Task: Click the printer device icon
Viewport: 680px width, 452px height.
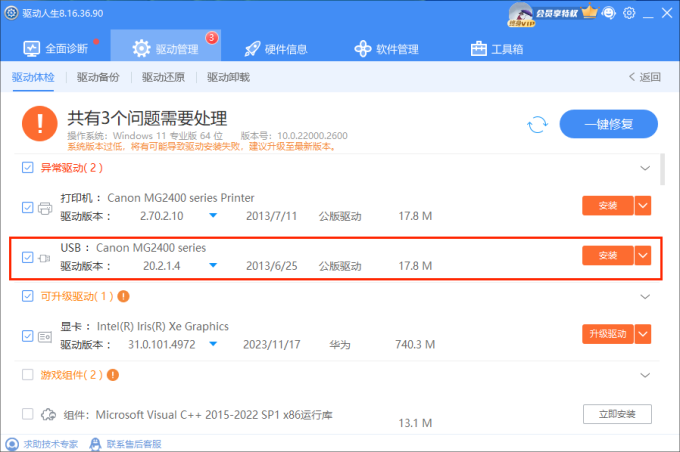Action: click(45, 208)
